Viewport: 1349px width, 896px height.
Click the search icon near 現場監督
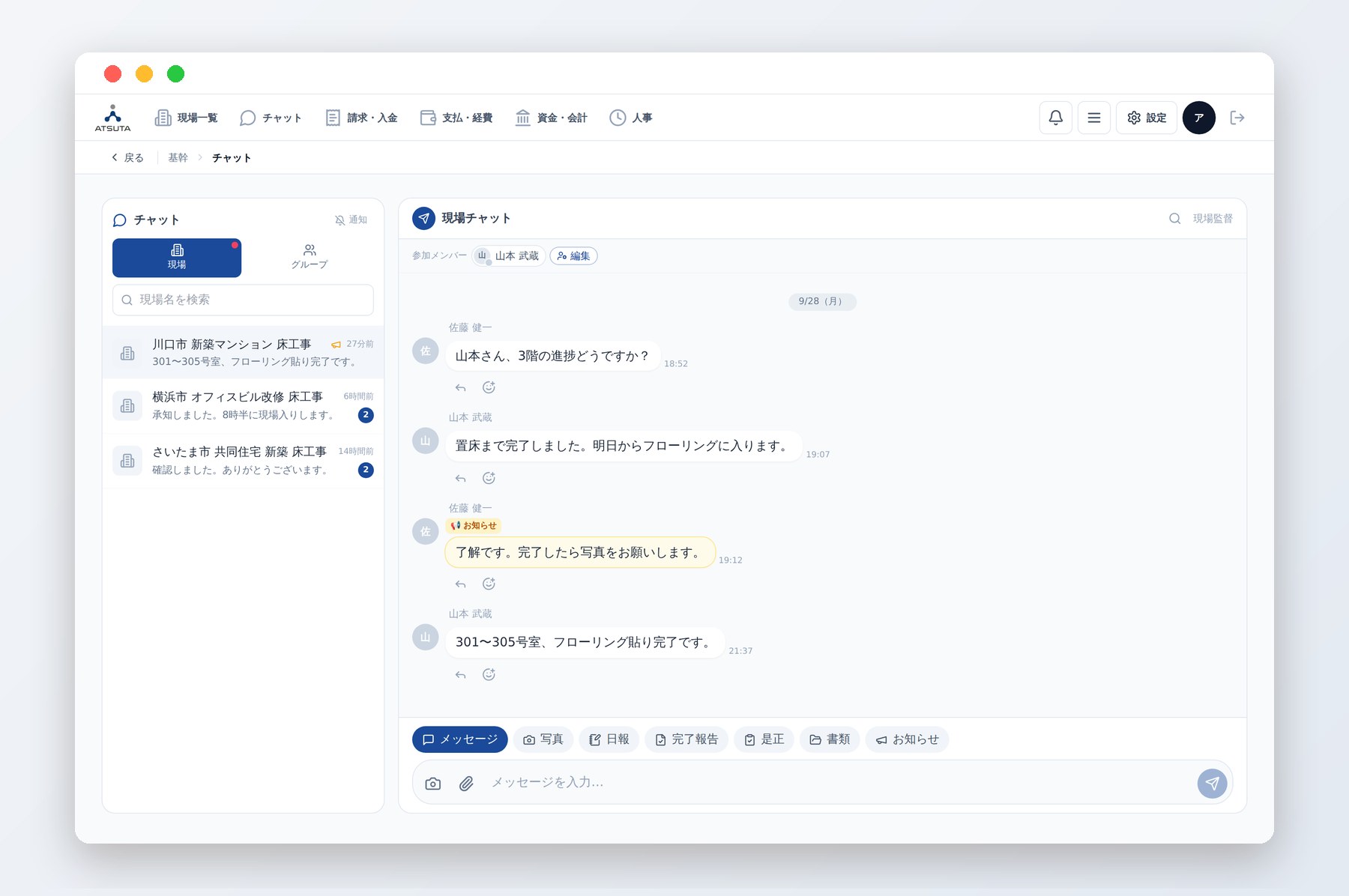pyautogui.click(x=1174, y=219)
